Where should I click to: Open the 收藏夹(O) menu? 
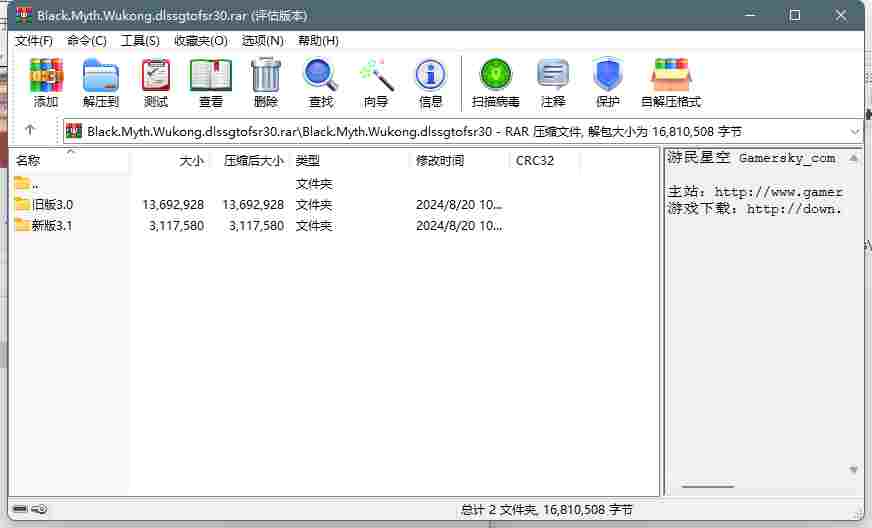point(201,41)
